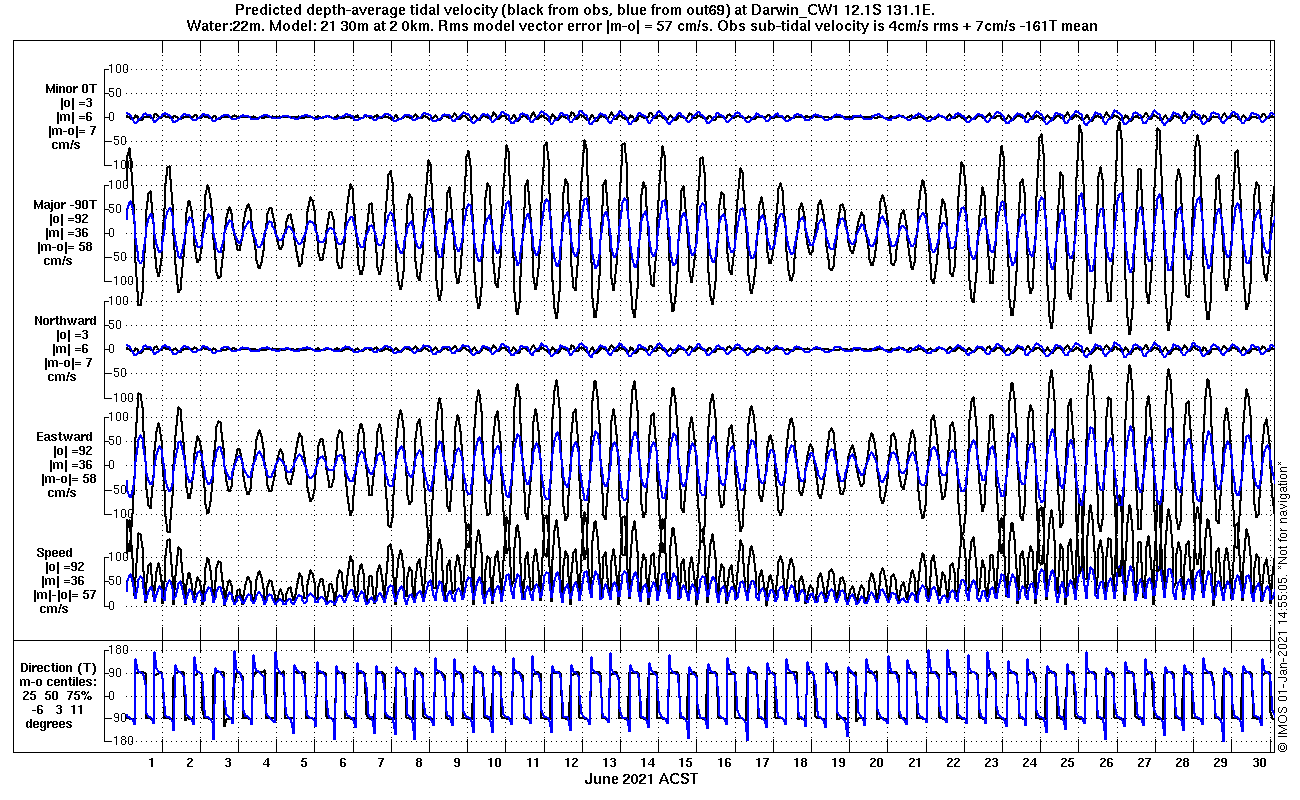
Task: Click day tick label '13' on x-axis
Action: [610, 763]
